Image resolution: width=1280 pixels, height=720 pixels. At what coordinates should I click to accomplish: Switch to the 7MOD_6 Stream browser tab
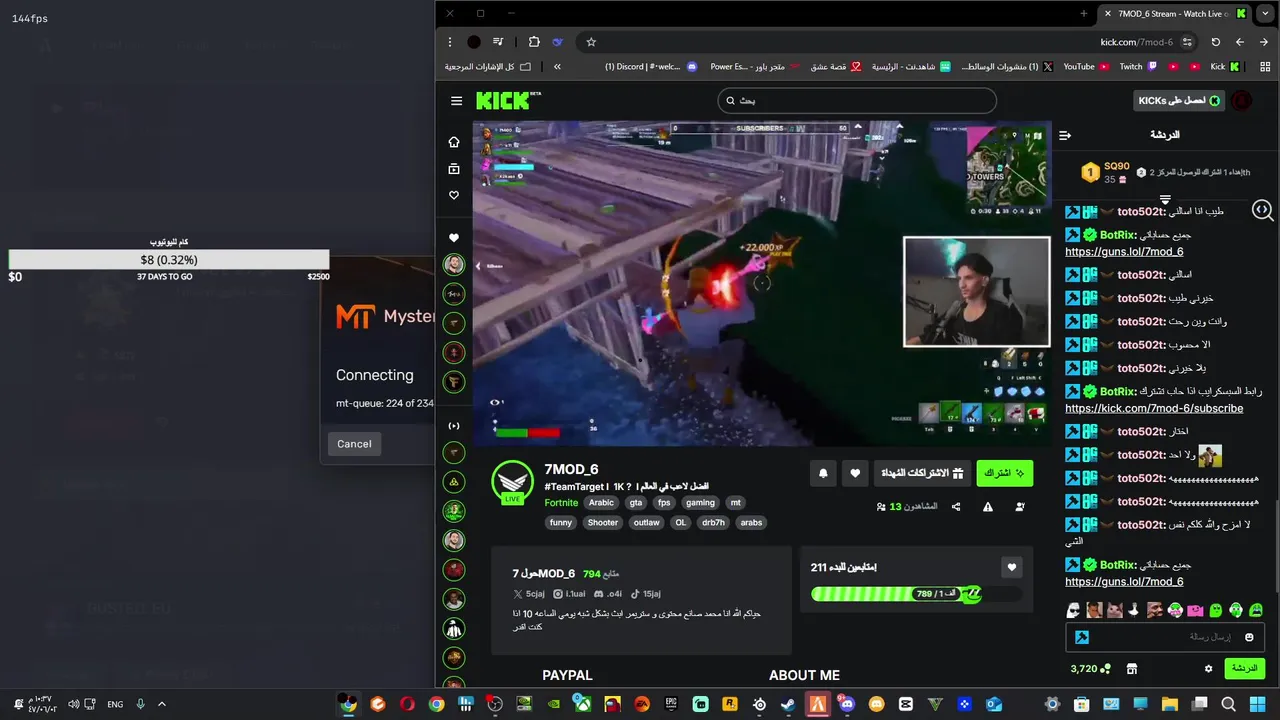pos(1175,13)
